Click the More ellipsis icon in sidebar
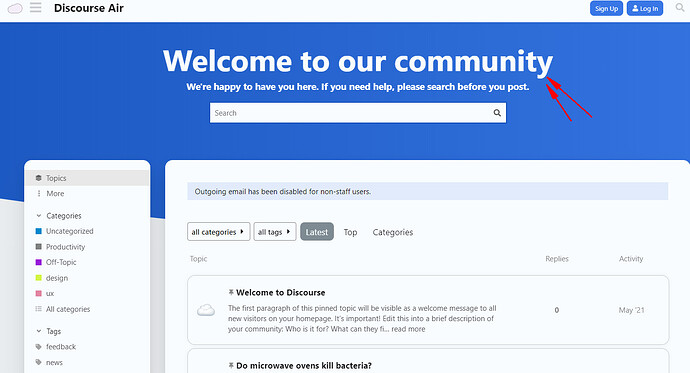This screenshot has width=690, height=373. [39, 194]
